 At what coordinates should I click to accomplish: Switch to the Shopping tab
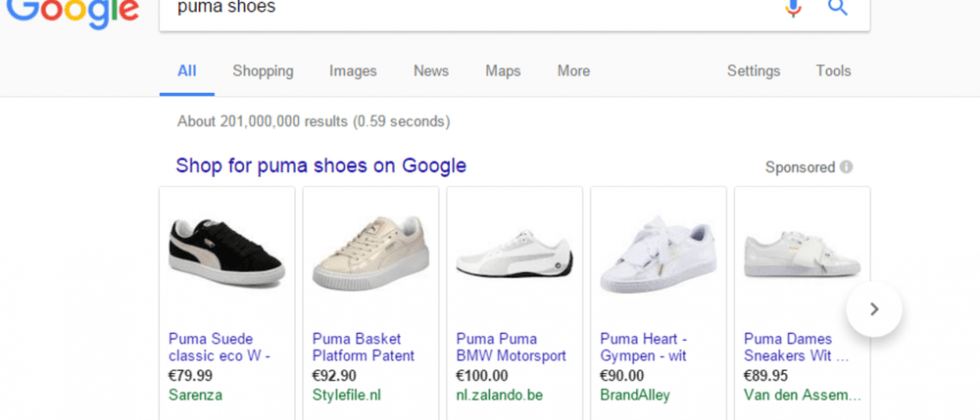coord(263,71)
